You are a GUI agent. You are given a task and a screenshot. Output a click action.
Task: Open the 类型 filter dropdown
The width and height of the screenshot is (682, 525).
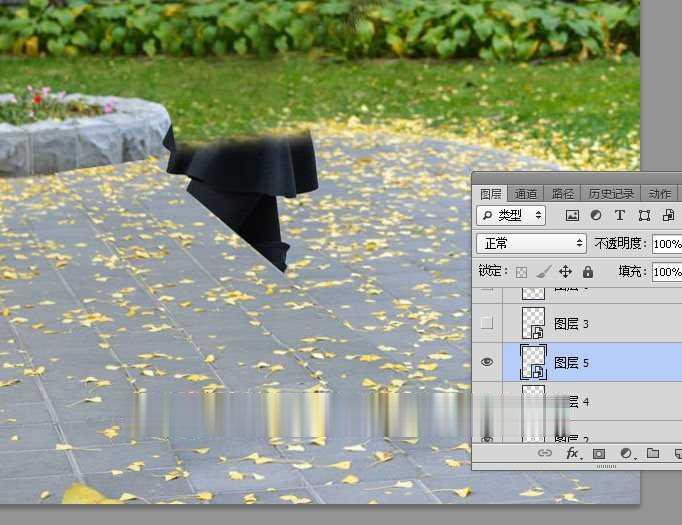(x=511, y=215)
